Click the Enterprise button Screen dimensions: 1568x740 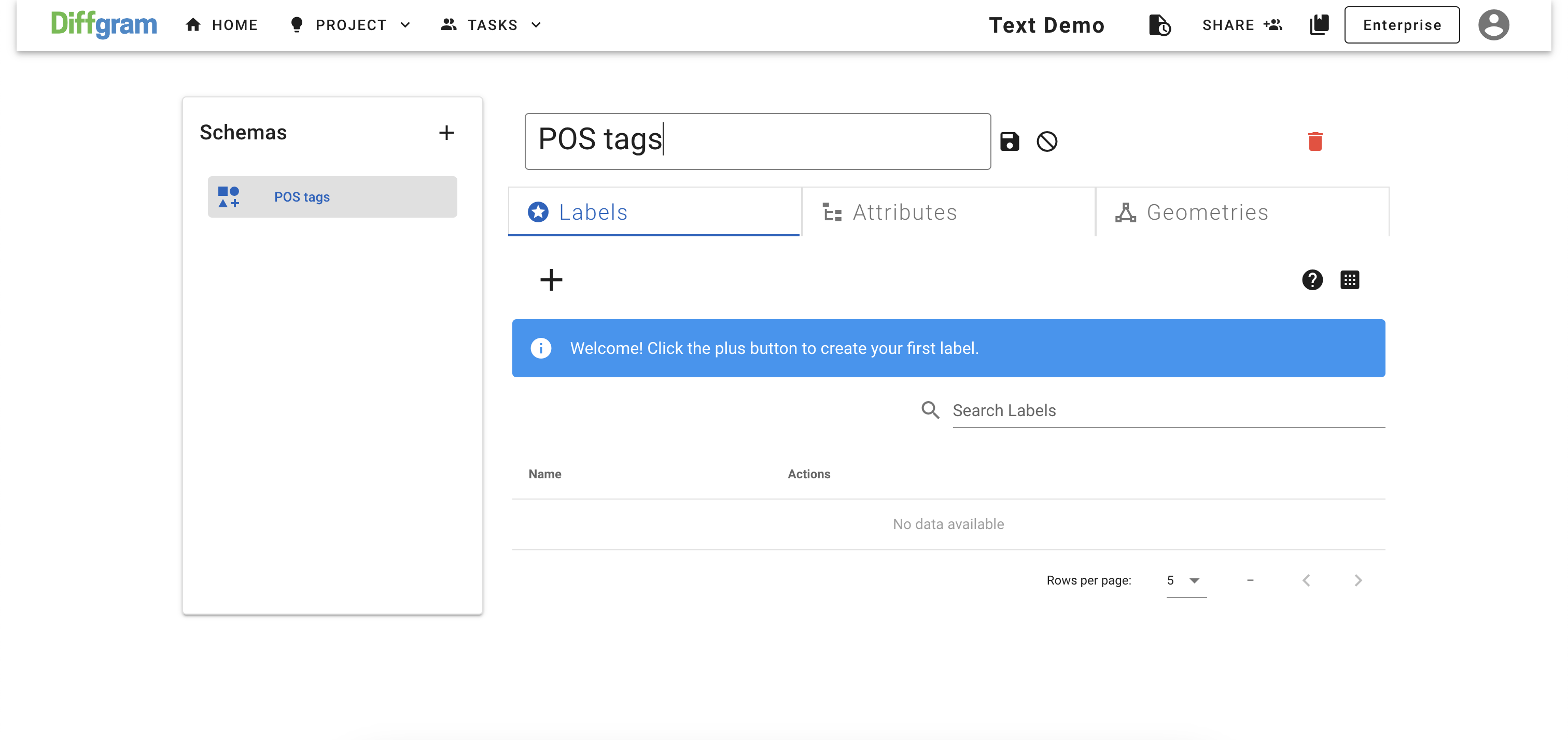(x=1401, y=25)
